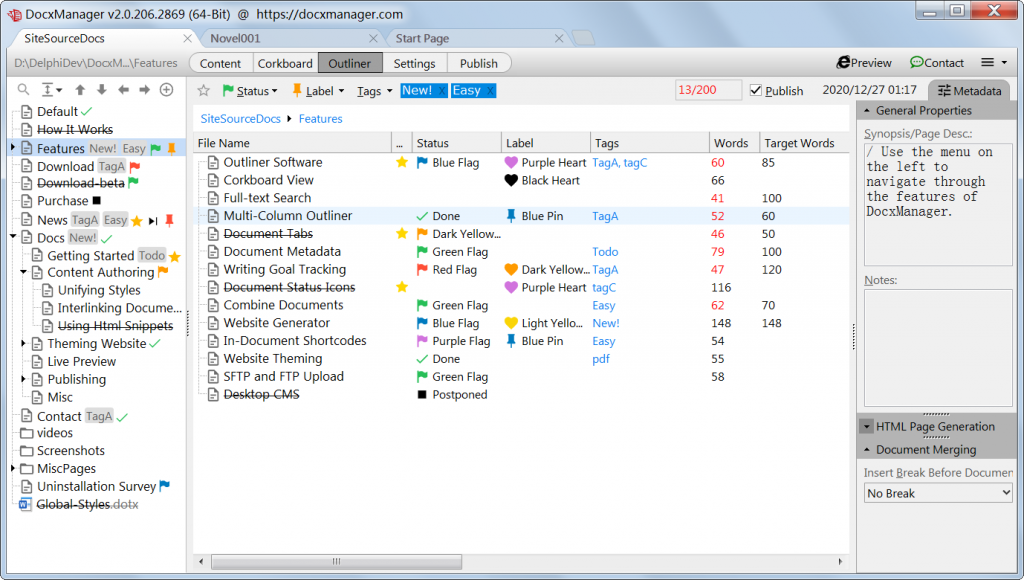This screenshot has width=1024, height=580.
Task: Click the yellow heart icon in Website Generator row
Action: click(x=511, y=323)
